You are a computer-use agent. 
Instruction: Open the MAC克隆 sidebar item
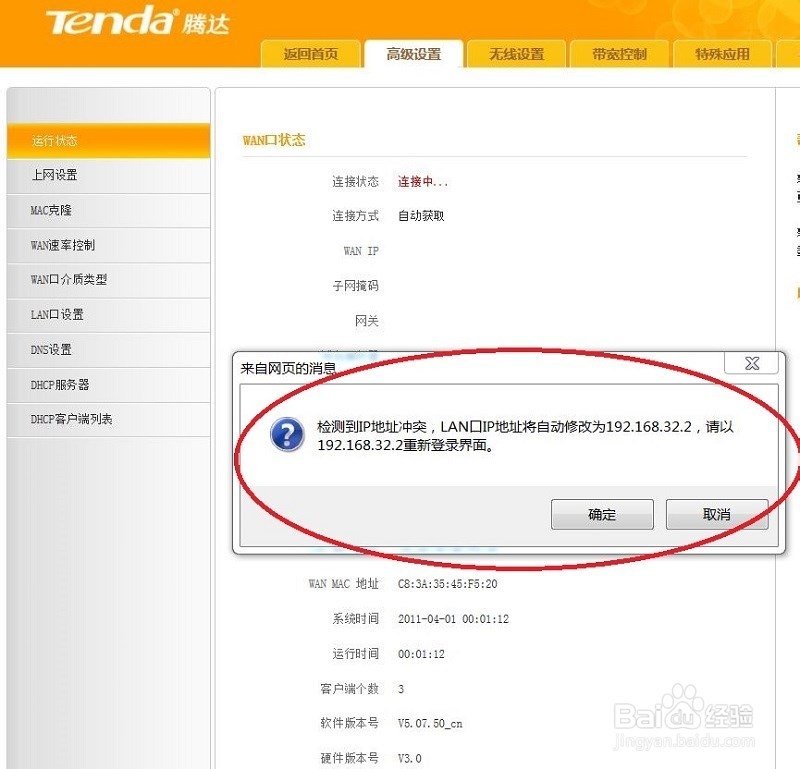click(x=109, y=210)
